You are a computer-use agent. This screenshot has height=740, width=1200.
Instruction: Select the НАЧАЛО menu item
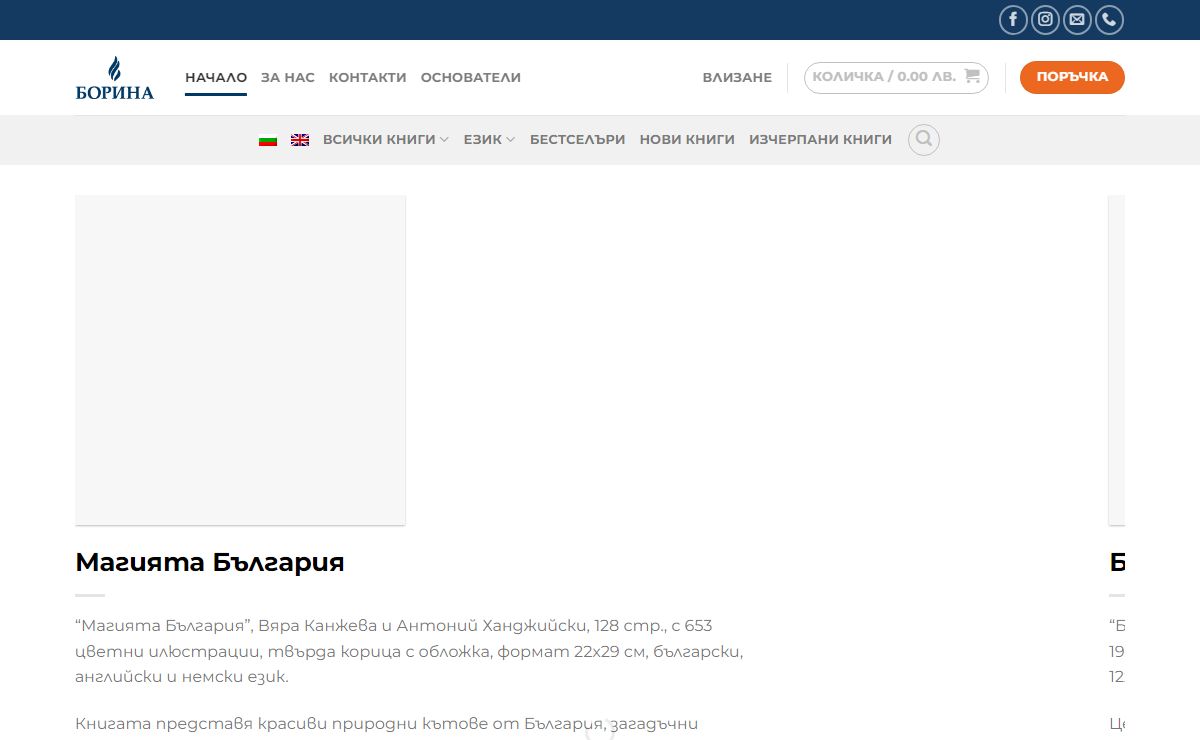click(x=216, y=77)
